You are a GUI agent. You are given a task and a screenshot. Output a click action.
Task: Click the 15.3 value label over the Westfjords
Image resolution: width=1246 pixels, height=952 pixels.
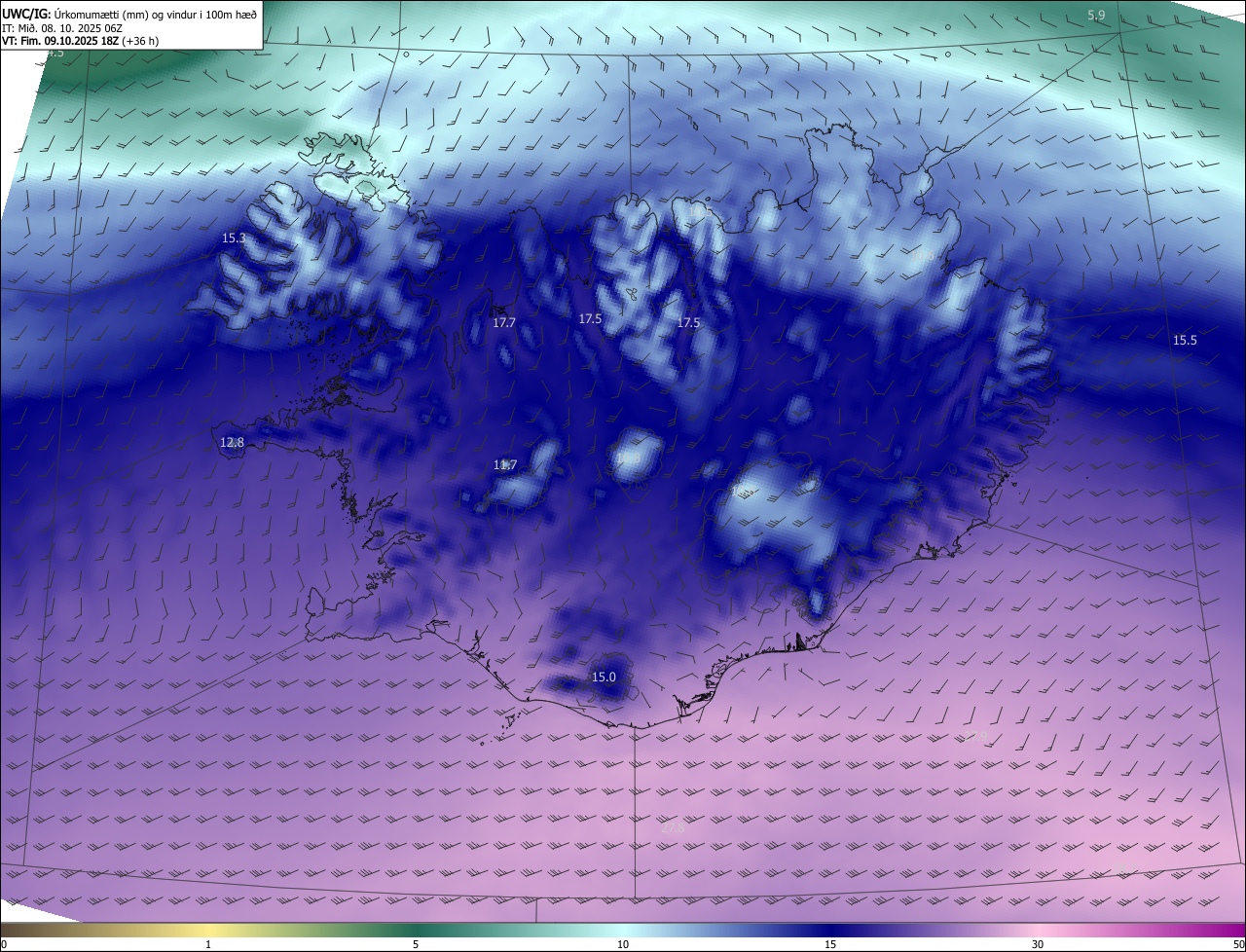point(234,238)
